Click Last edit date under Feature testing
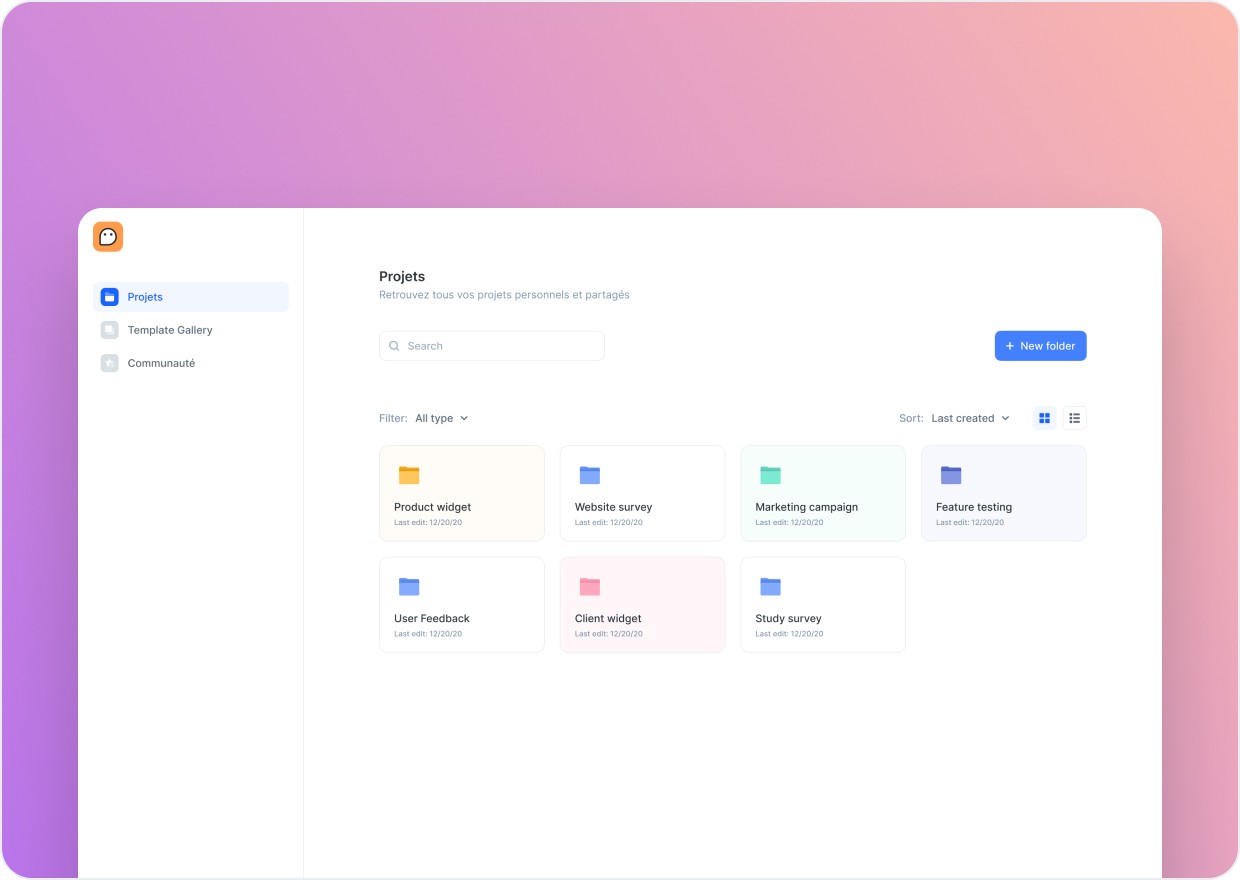Image resolution: width=1240 pixels, height=880 pixels. 970,522
